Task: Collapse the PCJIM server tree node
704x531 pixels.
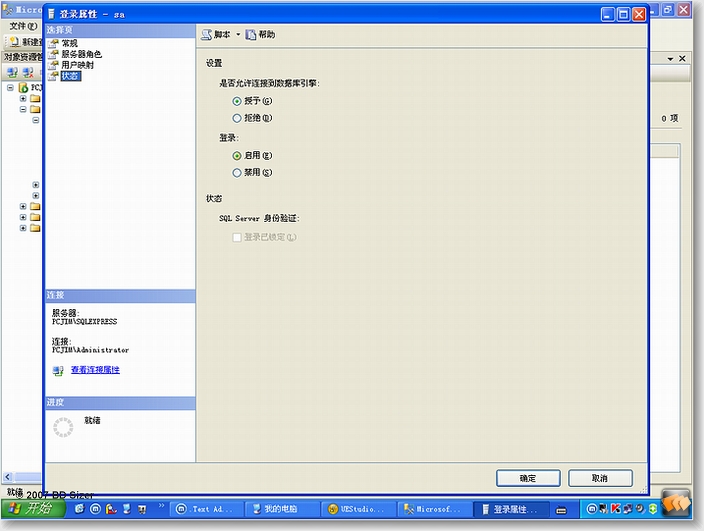Action: [x=10, y=88]
